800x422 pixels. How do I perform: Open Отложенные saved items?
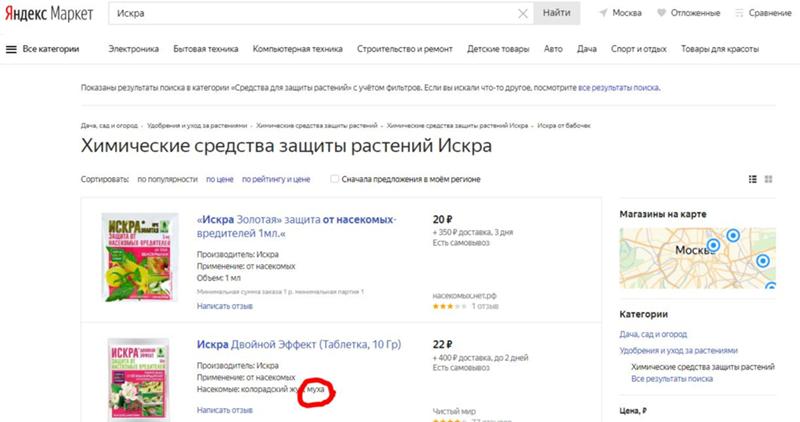695,13
